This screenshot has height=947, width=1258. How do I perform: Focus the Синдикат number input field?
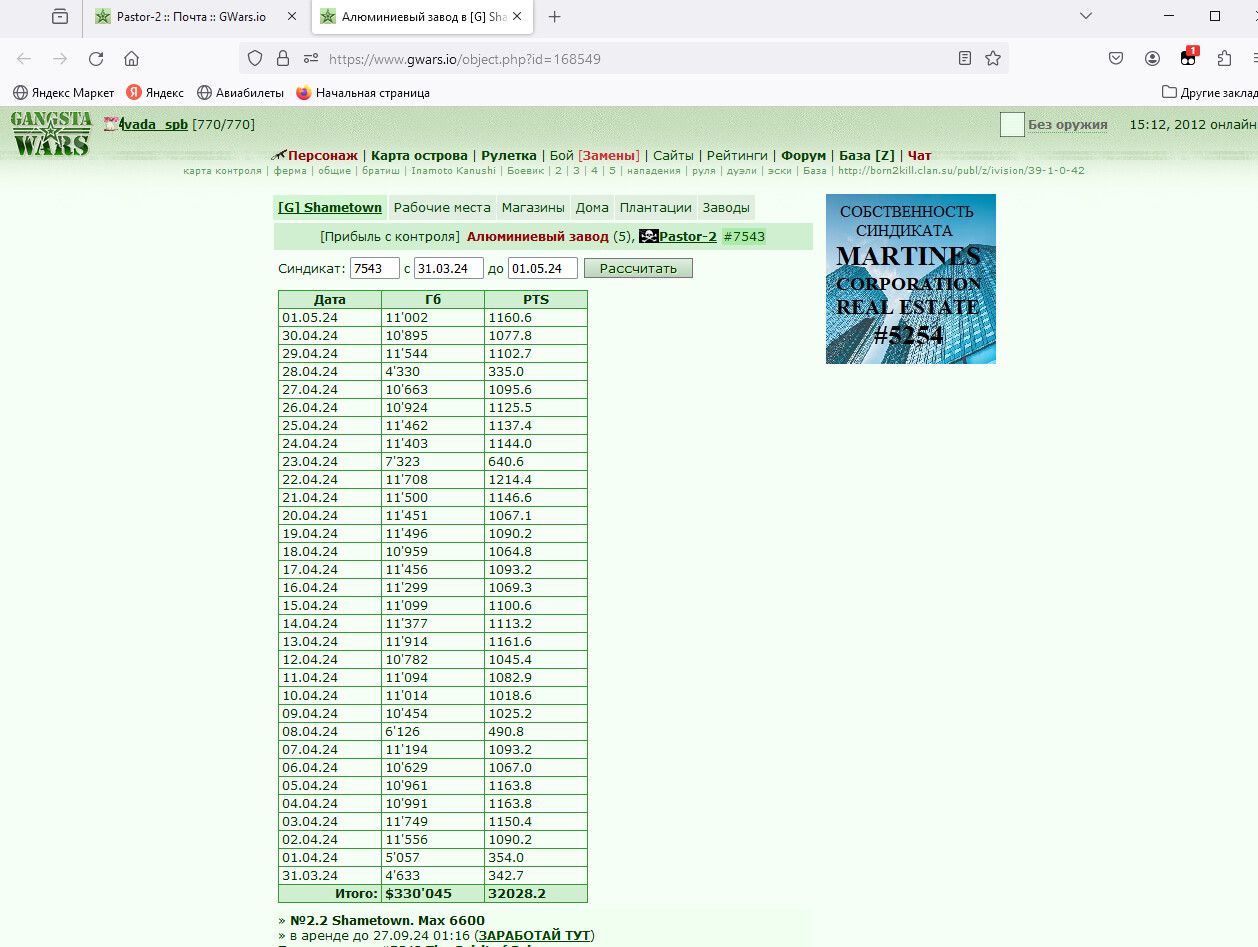pos(374,268)
